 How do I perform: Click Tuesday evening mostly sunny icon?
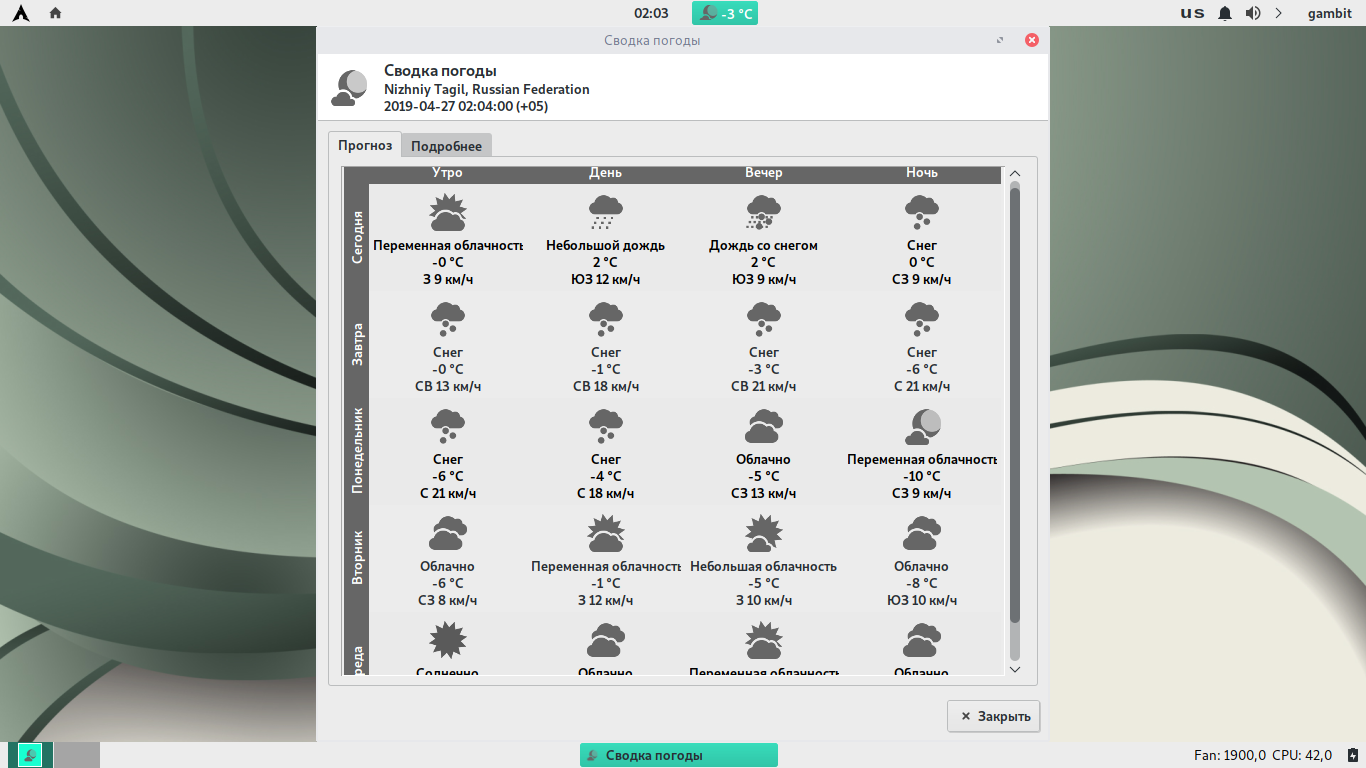click(763, 534)
